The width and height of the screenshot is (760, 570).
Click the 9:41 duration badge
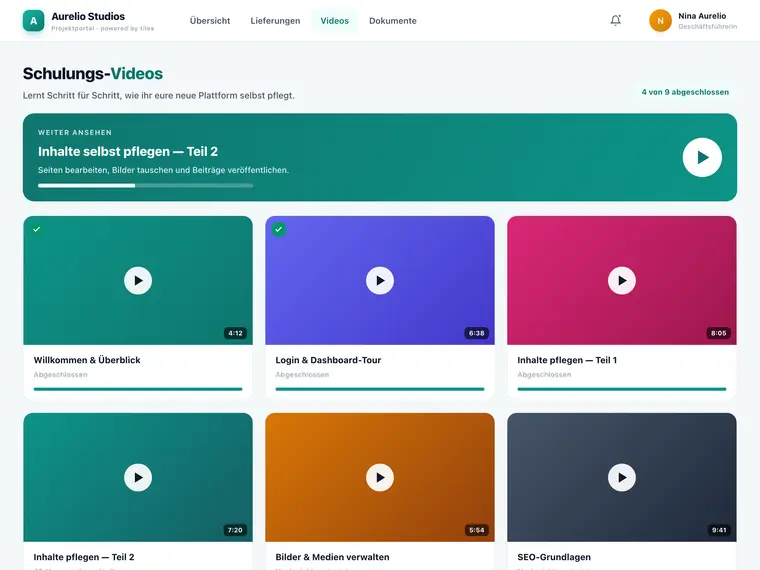tap(719, 530)
